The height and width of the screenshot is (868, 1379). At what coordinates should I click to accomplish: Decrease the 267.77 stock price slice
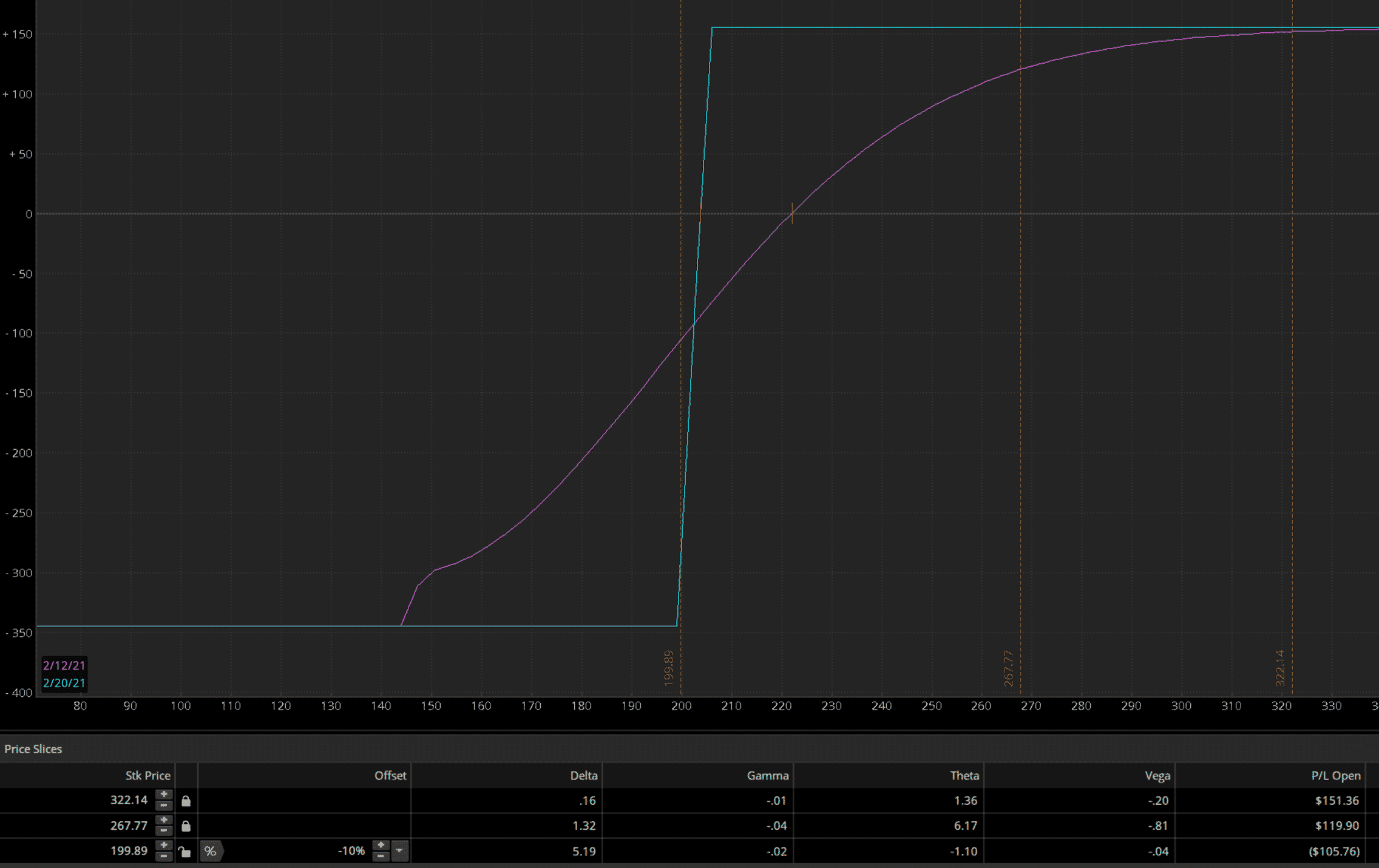tap(163, 831)
